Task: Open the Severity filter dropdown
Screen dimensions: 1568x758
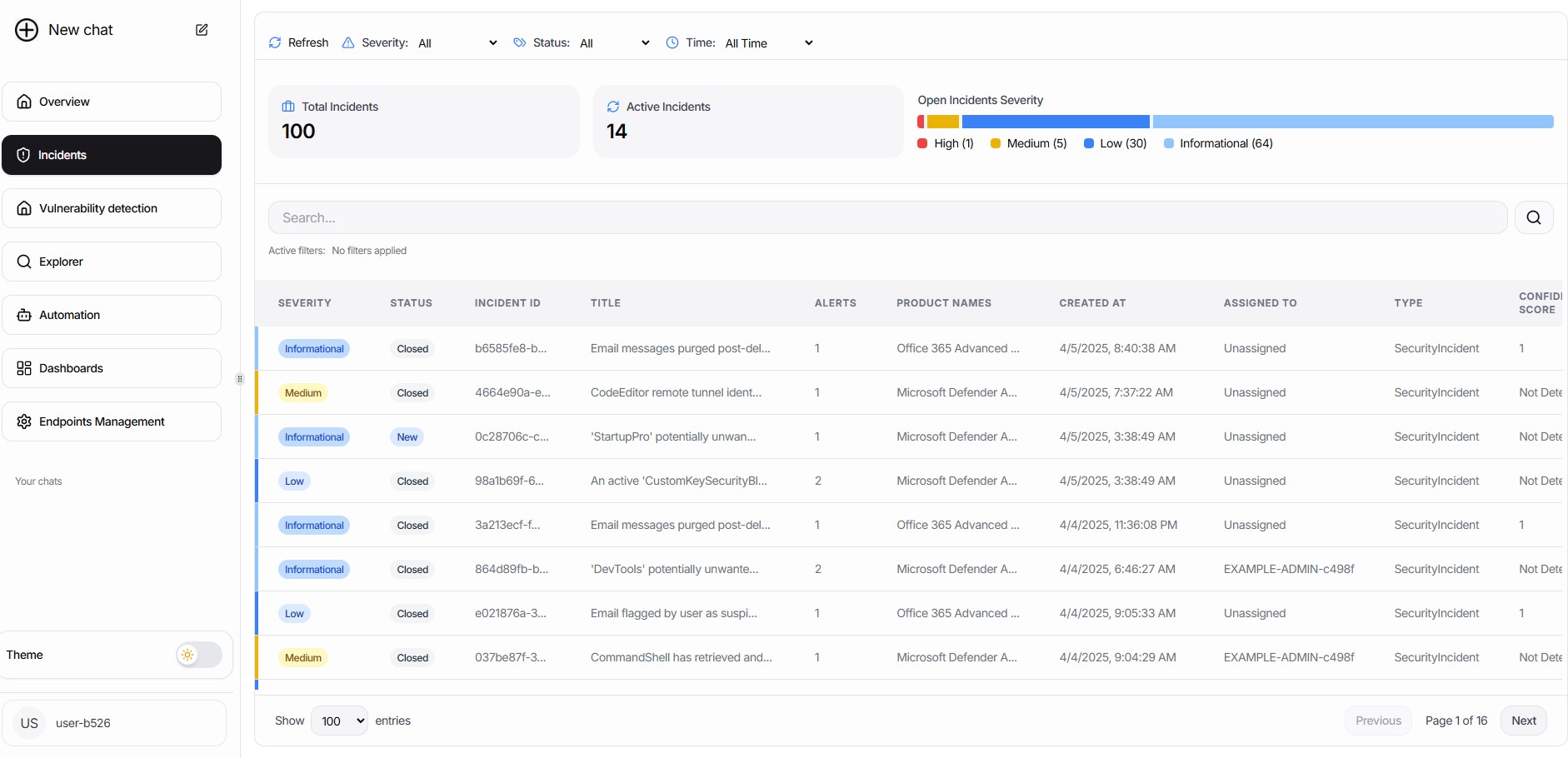Action: click(x=458, y=42)
